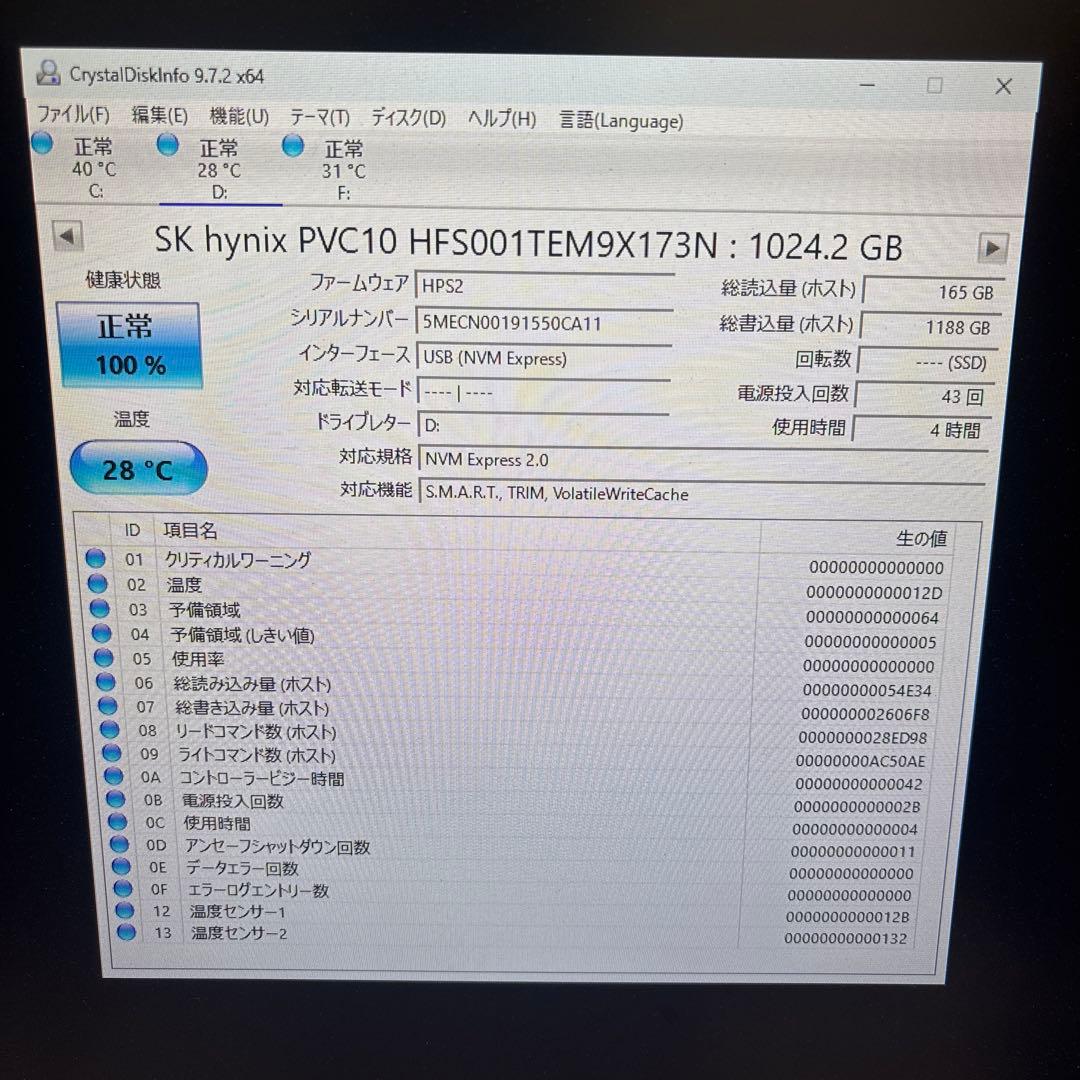Open the 言語(Language) menu
The image size is (1080, 1080).
coord(621,121)
